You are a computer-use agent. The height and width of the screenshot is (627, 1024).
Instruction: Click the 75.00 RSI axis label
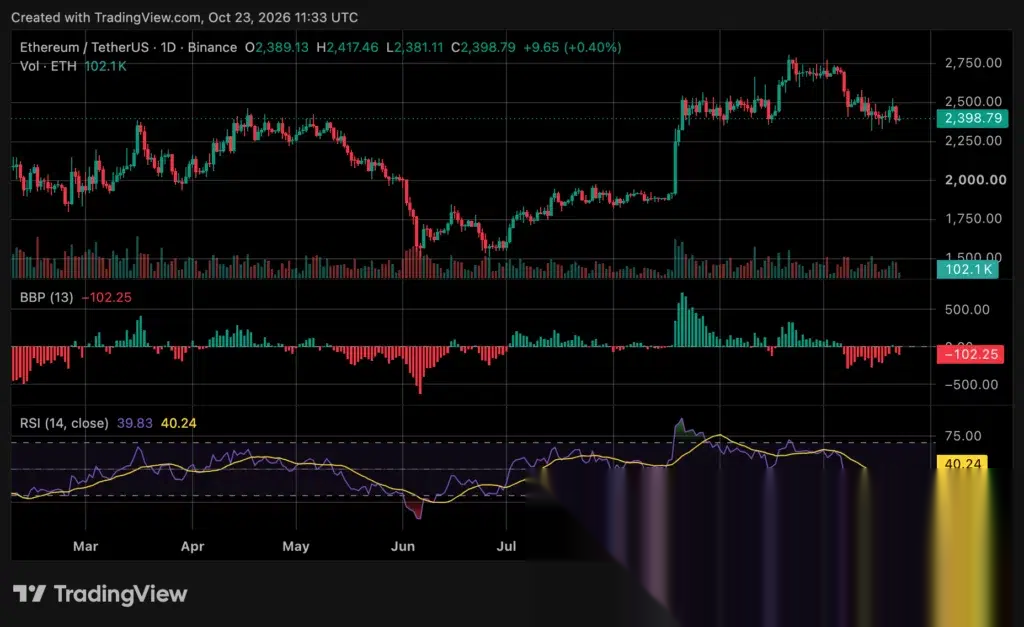(963, 436)
